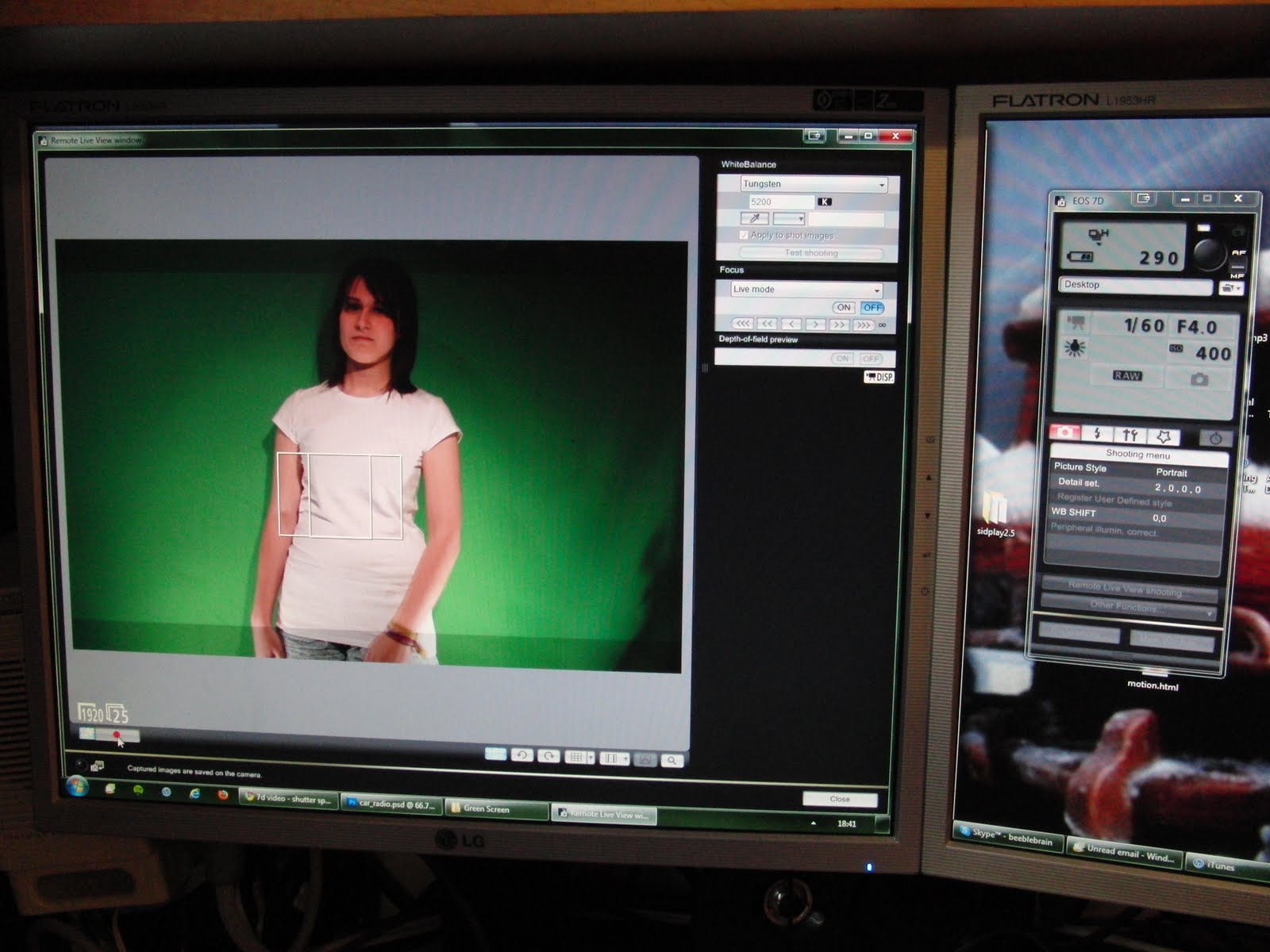
Task: Show hidden system tray icons arrow
Action: 813,823
